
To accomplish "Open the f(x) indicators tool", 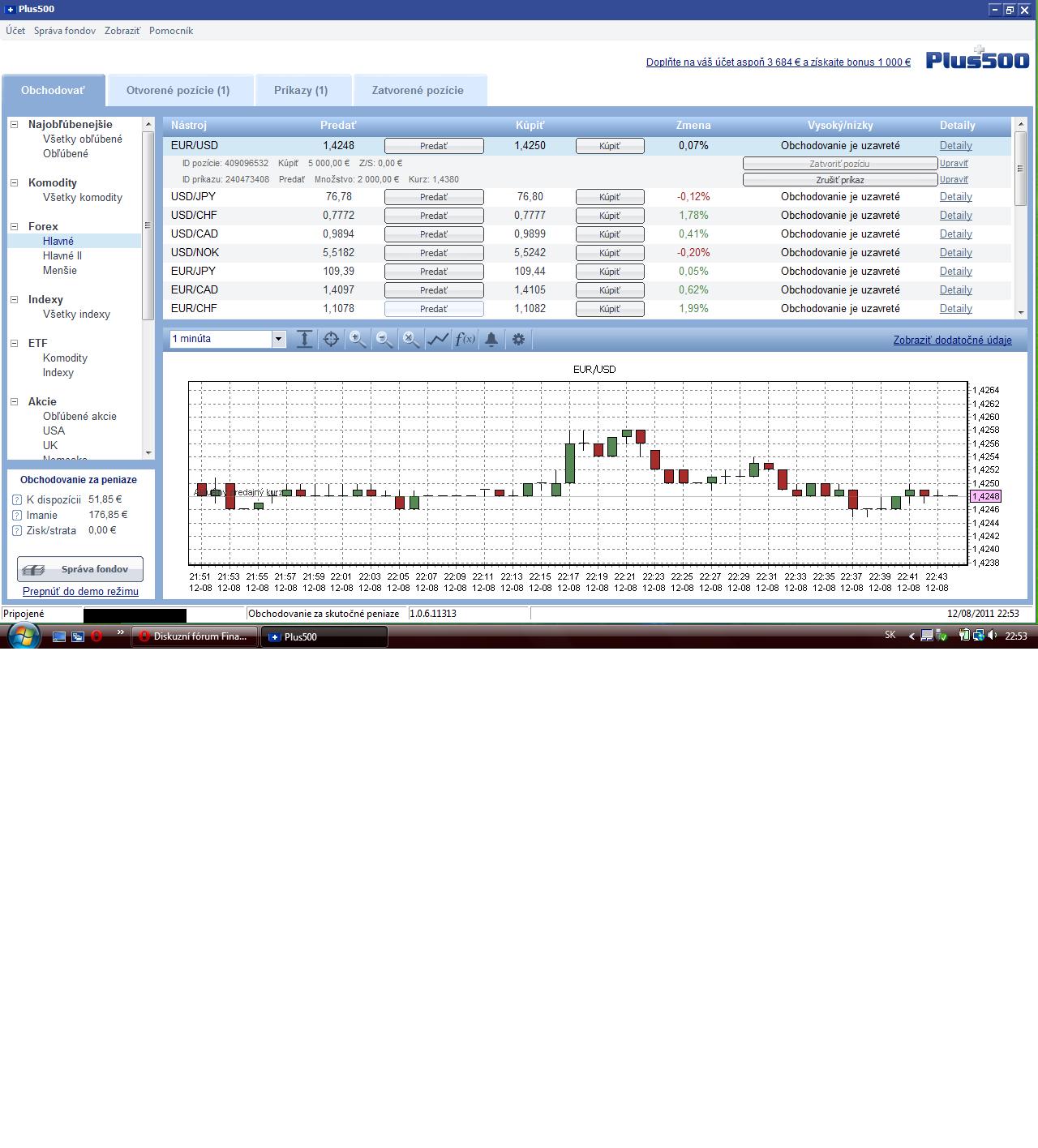I will tap(465, 340).
